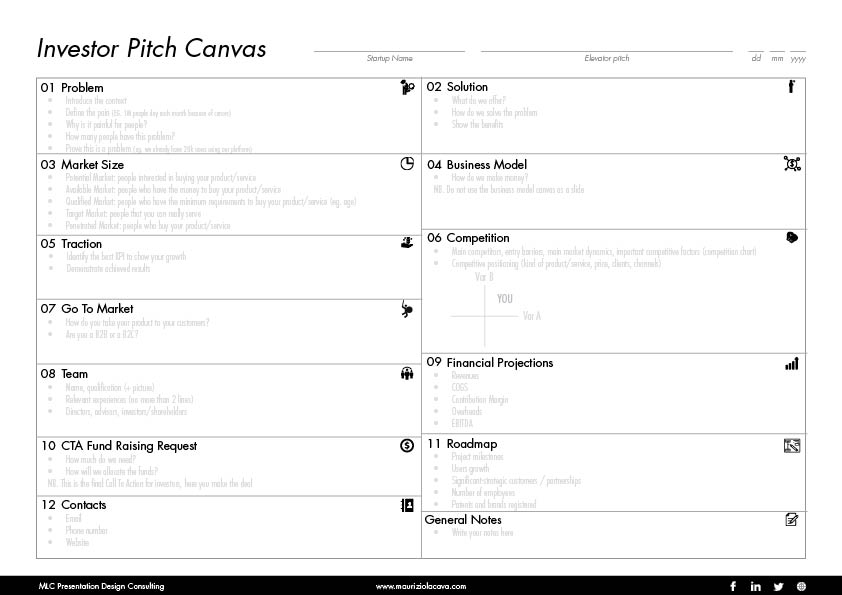The width and height of the screenshot is (842, 595).
Task: Open the Twitter link in footer
Action: pos(779,587)
